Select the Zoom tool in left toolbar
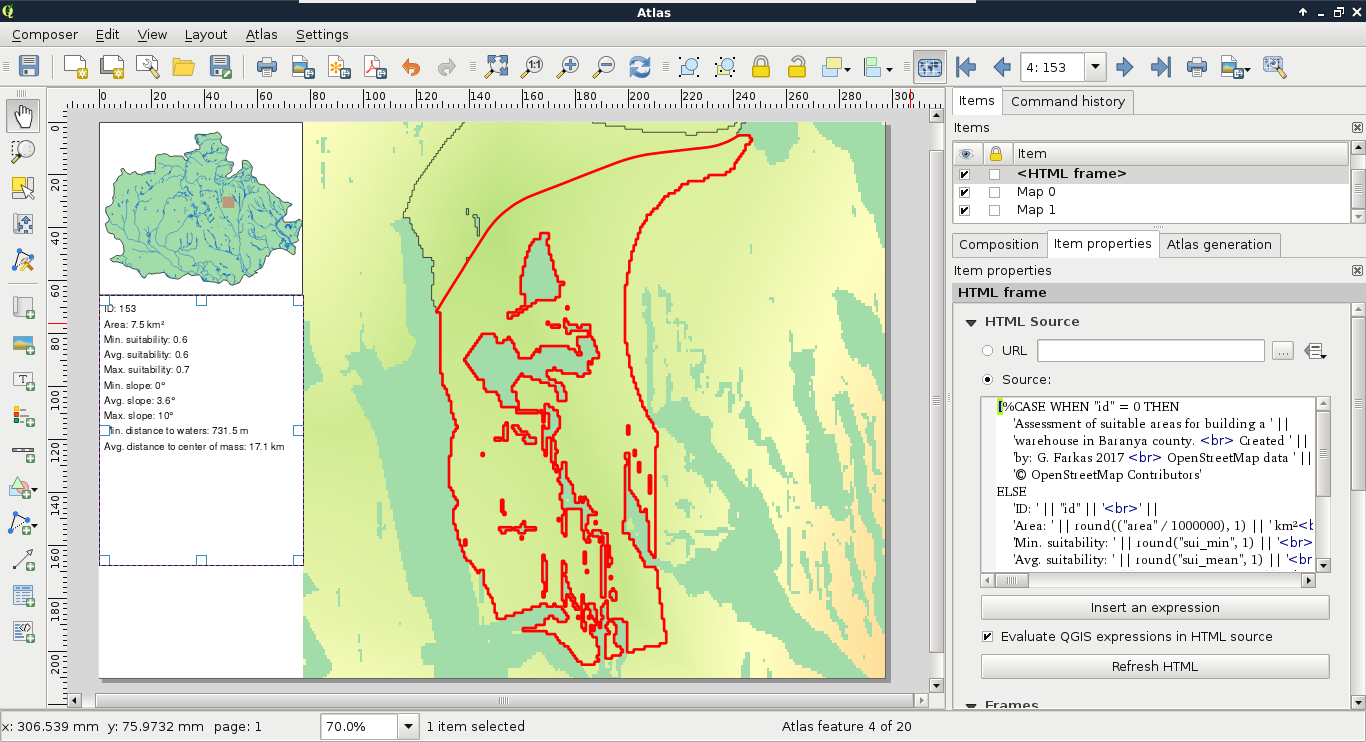Viewport: 1366px width, 742px height. 22,151
